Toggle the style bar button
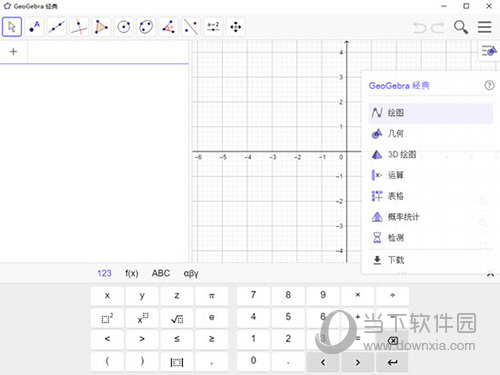 coord(489,51)
